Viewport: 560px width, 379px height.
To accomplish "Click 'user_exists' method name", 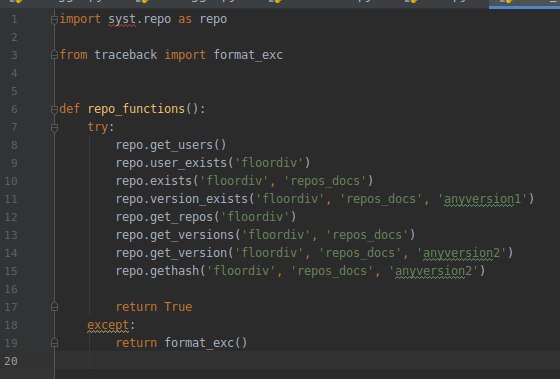I will click(x=188, y=163).
